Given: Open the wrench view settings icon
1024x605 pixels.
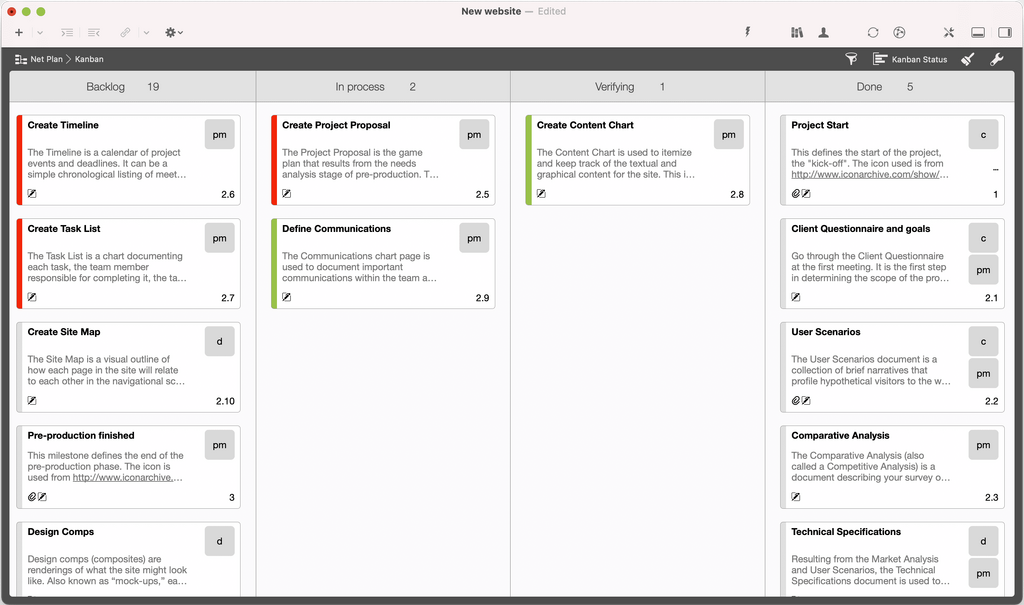Looking at the screenshot, I should click(x=996, y=59).
